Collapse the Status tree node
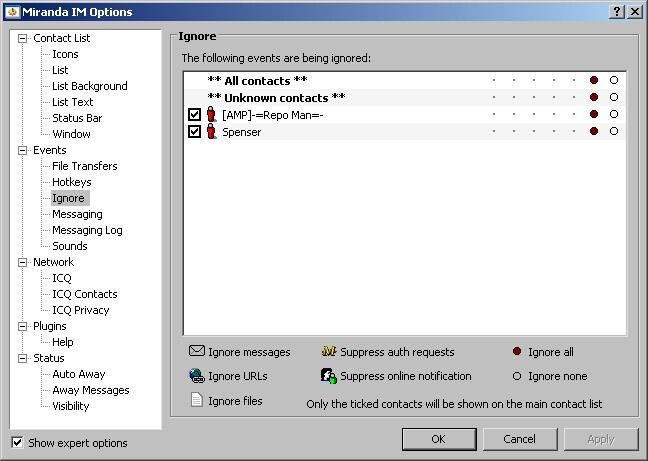The image size is (648, 461). tap(22, 358)
